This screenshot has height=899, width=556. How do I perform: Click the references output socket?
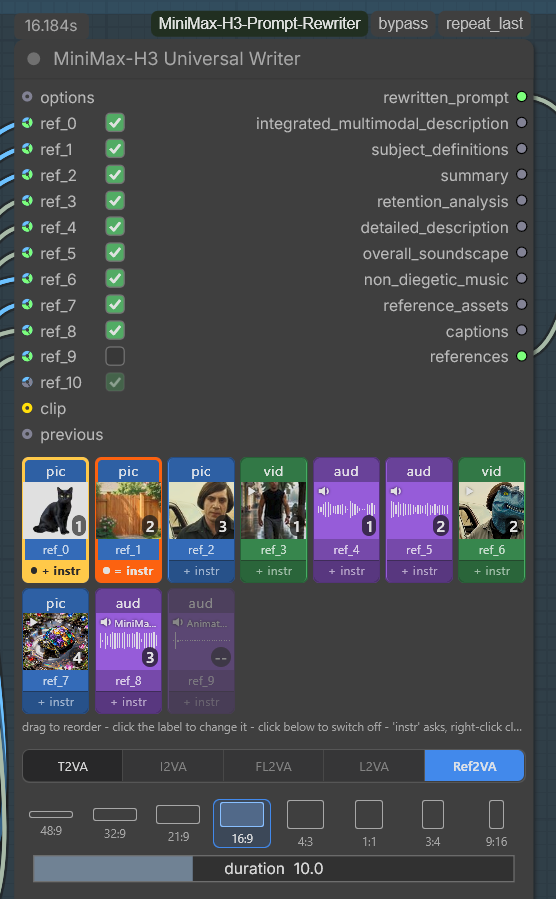[x=522, y=356]
